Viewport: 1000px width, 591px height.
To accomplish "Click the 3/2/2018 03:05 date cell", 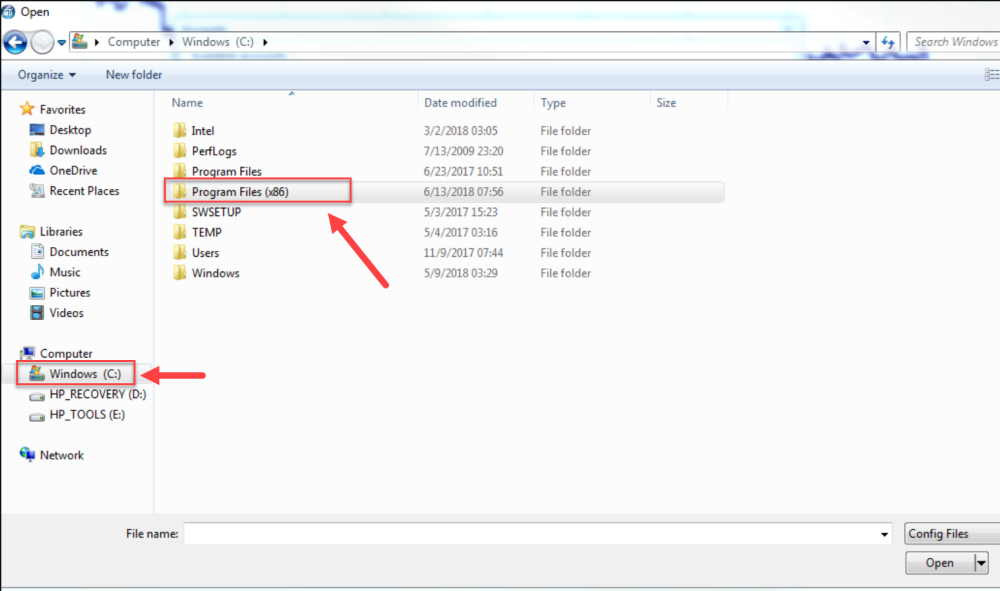I will (460, 131).
